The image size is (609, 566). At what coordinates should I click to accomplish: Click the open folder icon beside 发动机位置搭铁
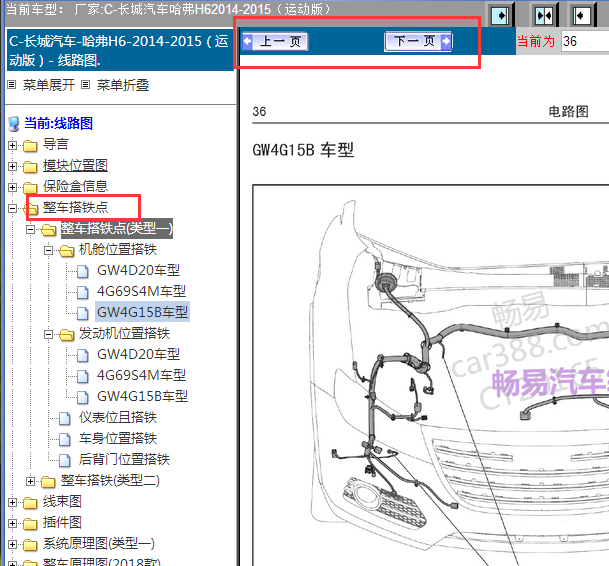pos(66,335)
